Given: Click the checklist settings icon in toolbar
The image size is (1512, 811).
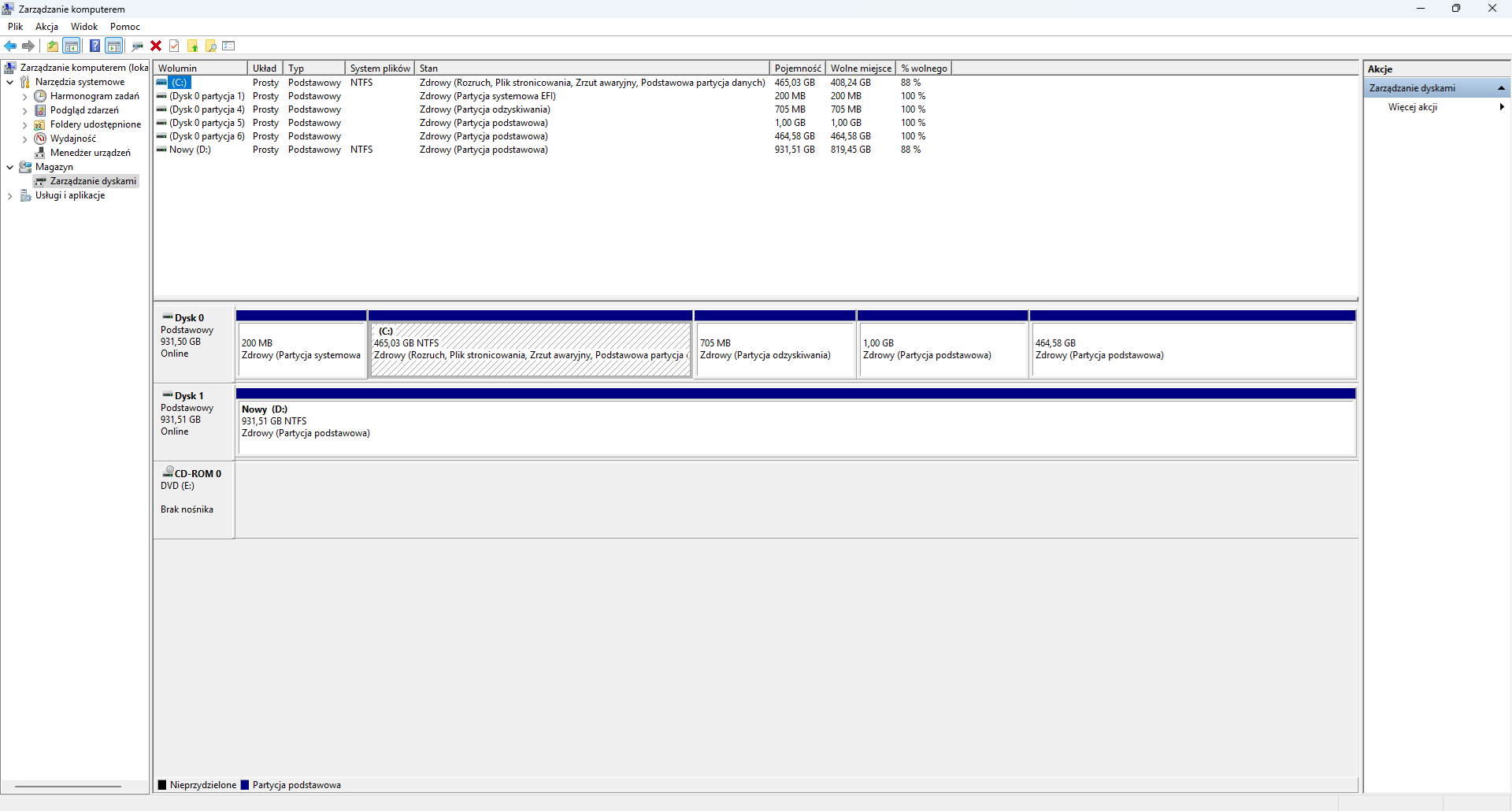Looking at the screenshot, I should (229, 46).
